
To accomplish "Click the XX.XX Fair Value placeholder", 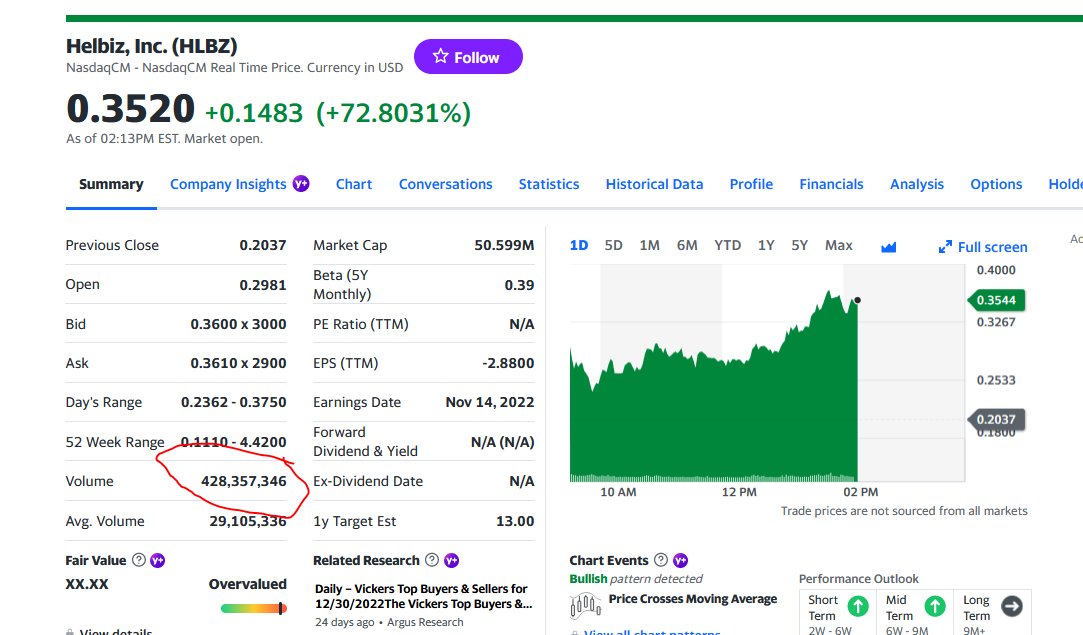I will click(87, 585).
